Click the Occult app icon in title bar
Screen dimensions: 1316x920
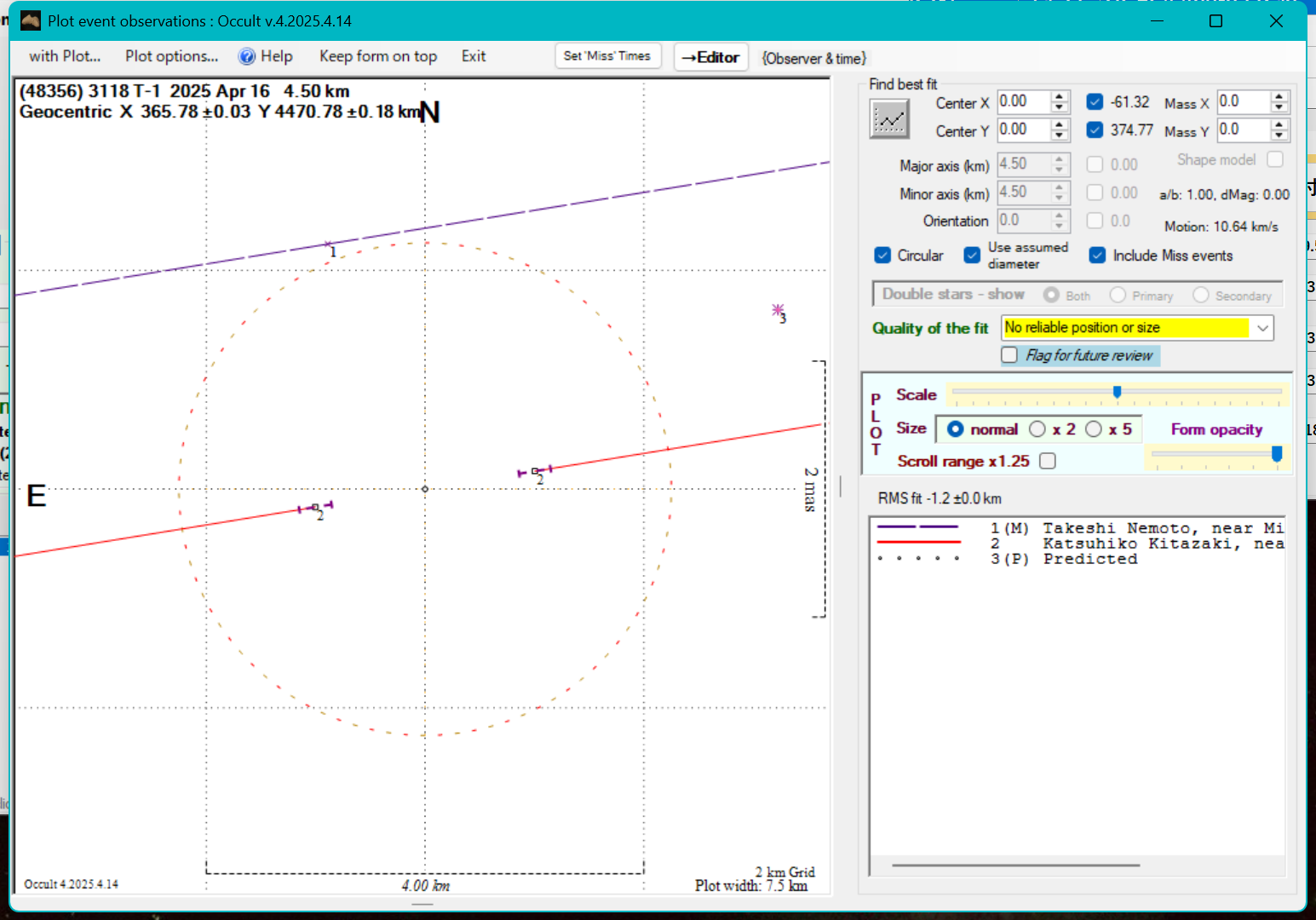[31, 20]
